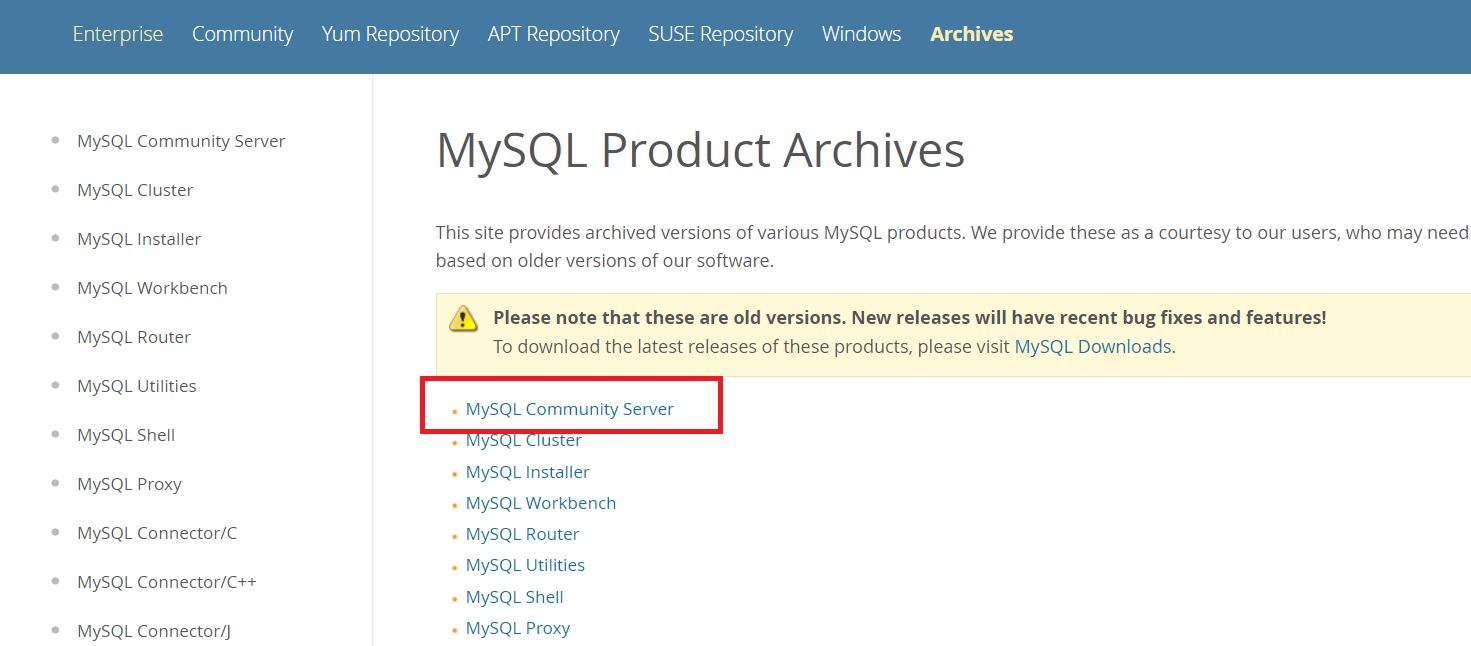Open the Yum Repository tab

[390, 34]
